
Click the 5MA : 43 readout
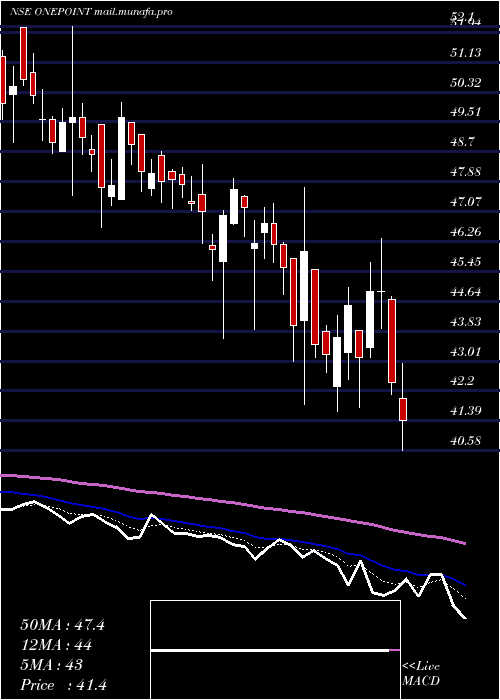pyautogui.click(x=52, y=665)
